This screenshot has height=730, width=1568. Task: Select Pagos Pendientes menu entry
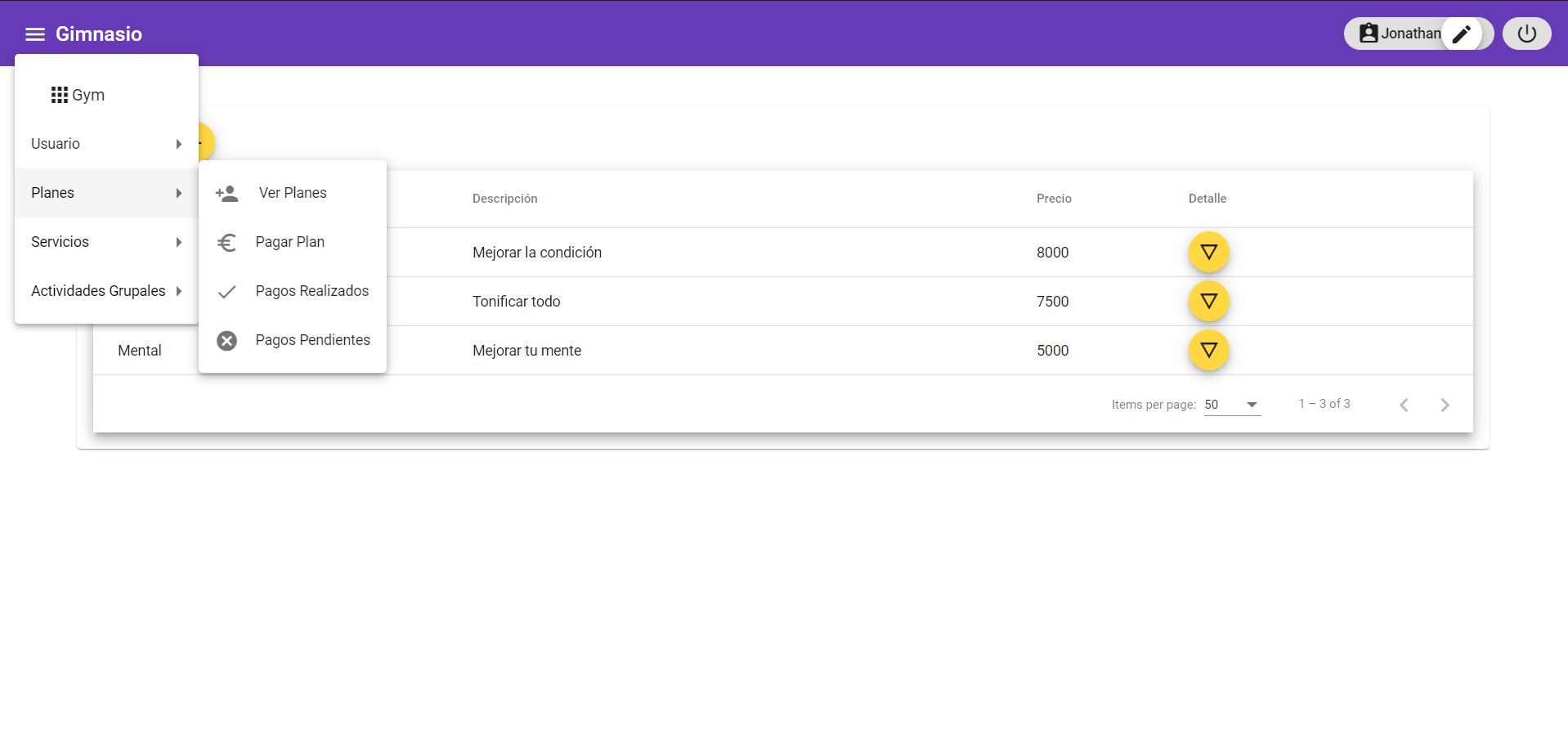pyautogui.click(x=292, y=340)
